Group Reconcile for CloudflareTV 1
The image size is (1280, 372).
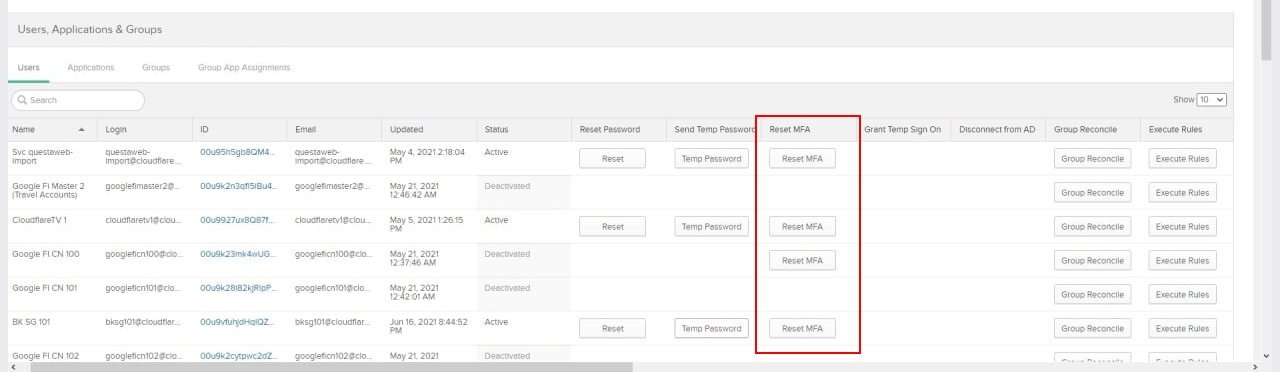(x=1092, y=227)
